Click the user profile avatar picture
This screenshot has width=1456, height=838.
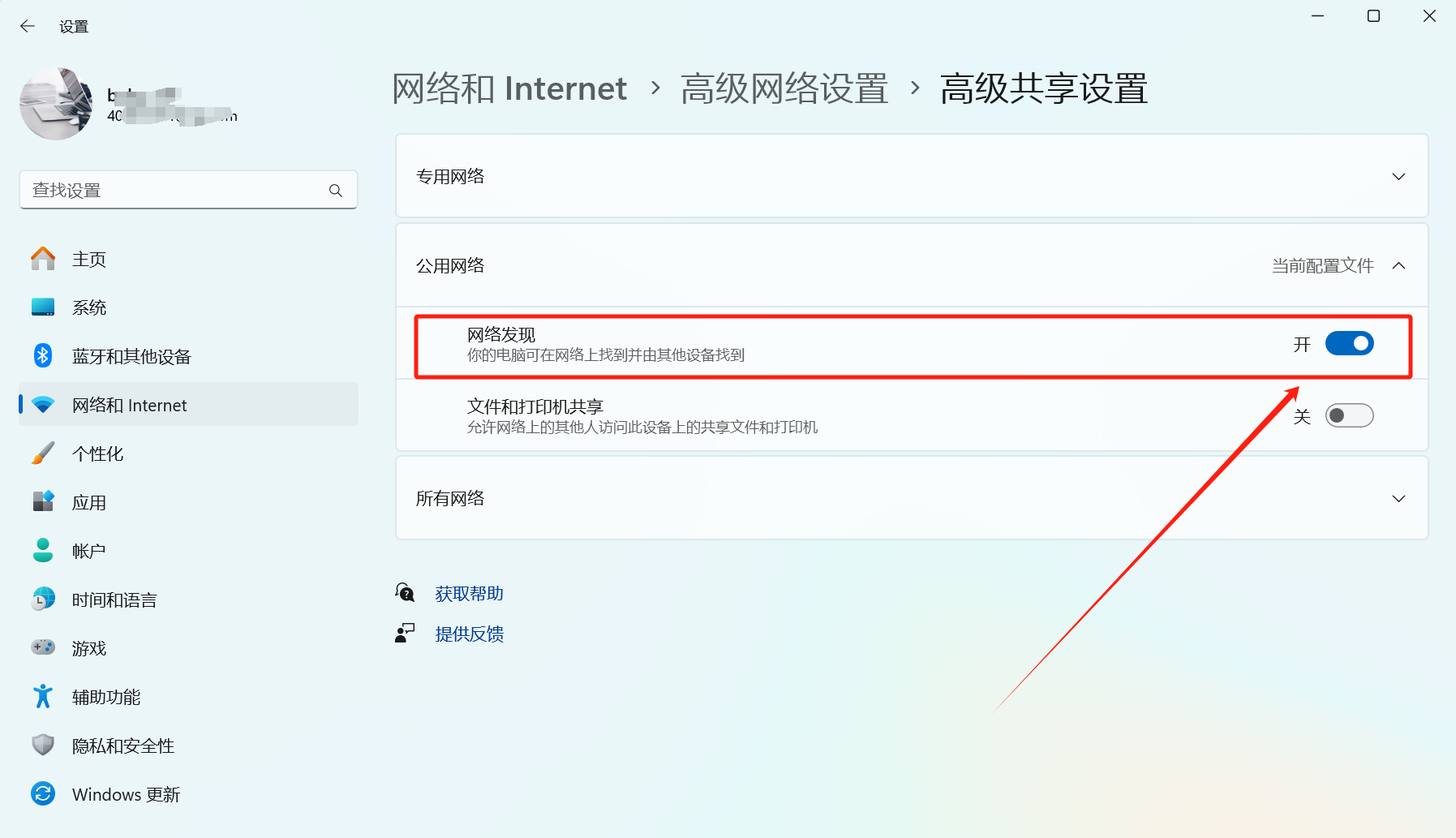tap(56, 104)
